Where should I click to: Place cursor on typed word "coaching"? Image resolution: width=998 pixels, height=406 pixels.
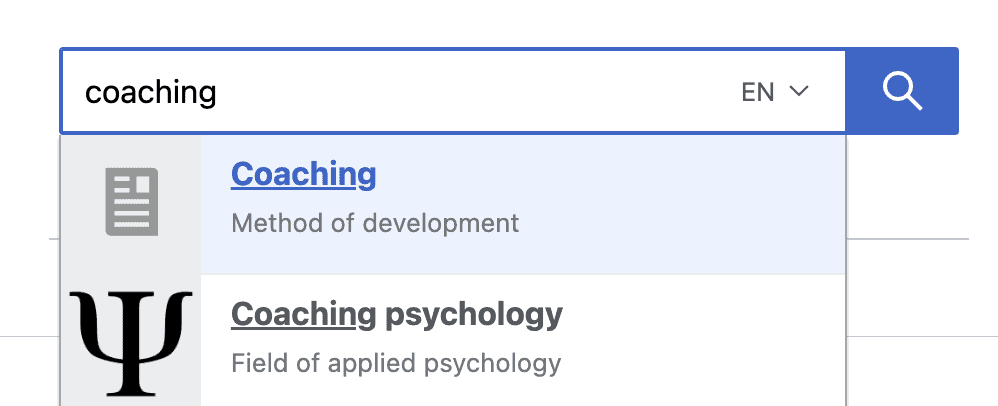click(x=150, y=93)
